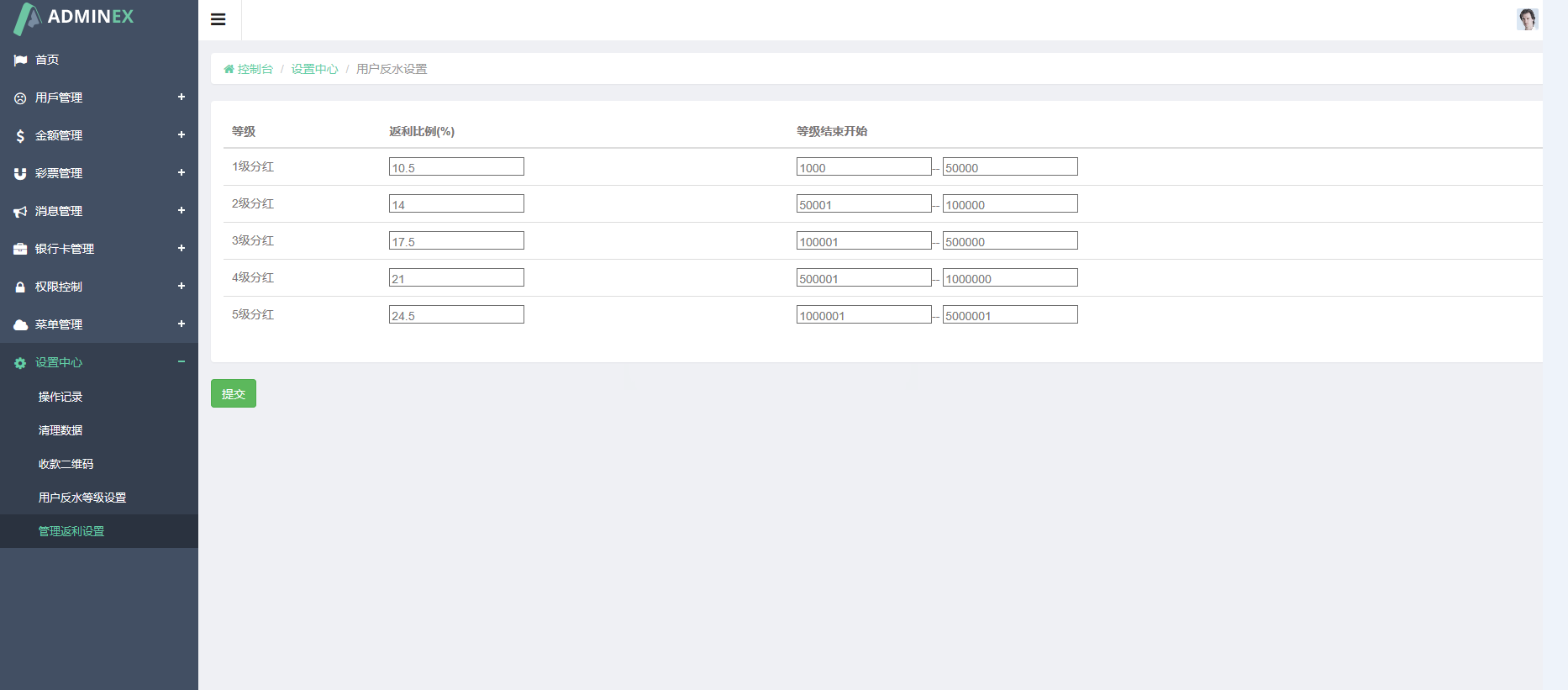Open the 操作记录 submenu item
Viewport: 1568px width, 690px height.
click(x=61, y=397)
